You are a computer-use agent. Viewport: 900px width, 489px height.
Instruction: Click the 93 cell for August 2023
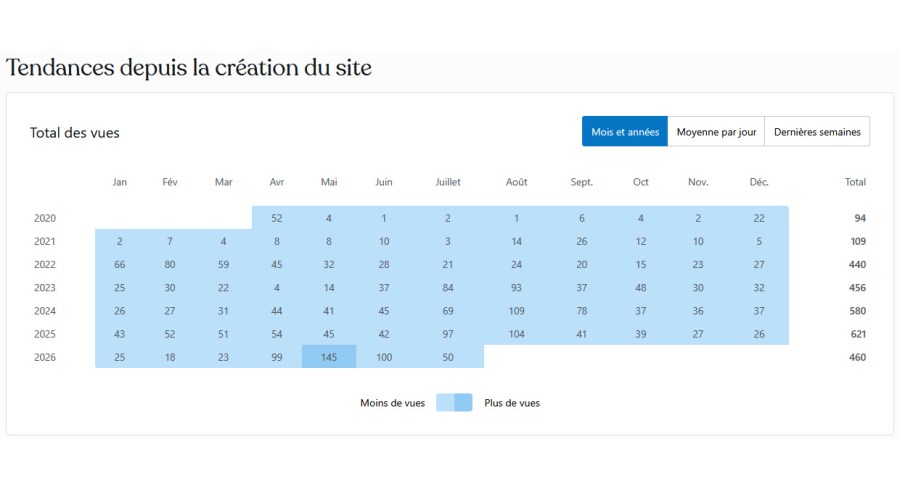516,287
